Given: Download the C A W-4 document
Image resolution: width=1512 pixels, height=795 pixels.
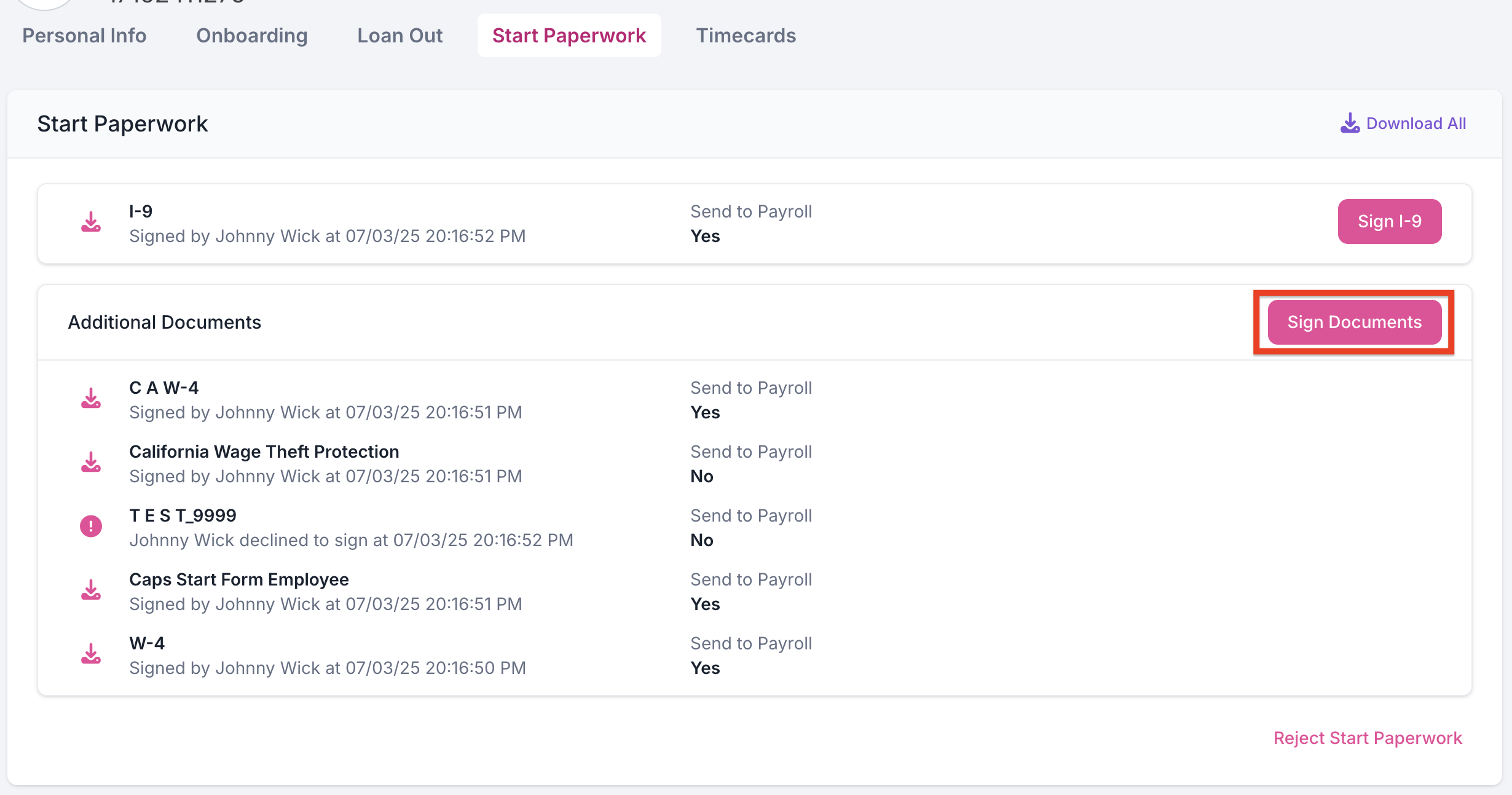Looking at the screenshot, I should click(91, 398).
